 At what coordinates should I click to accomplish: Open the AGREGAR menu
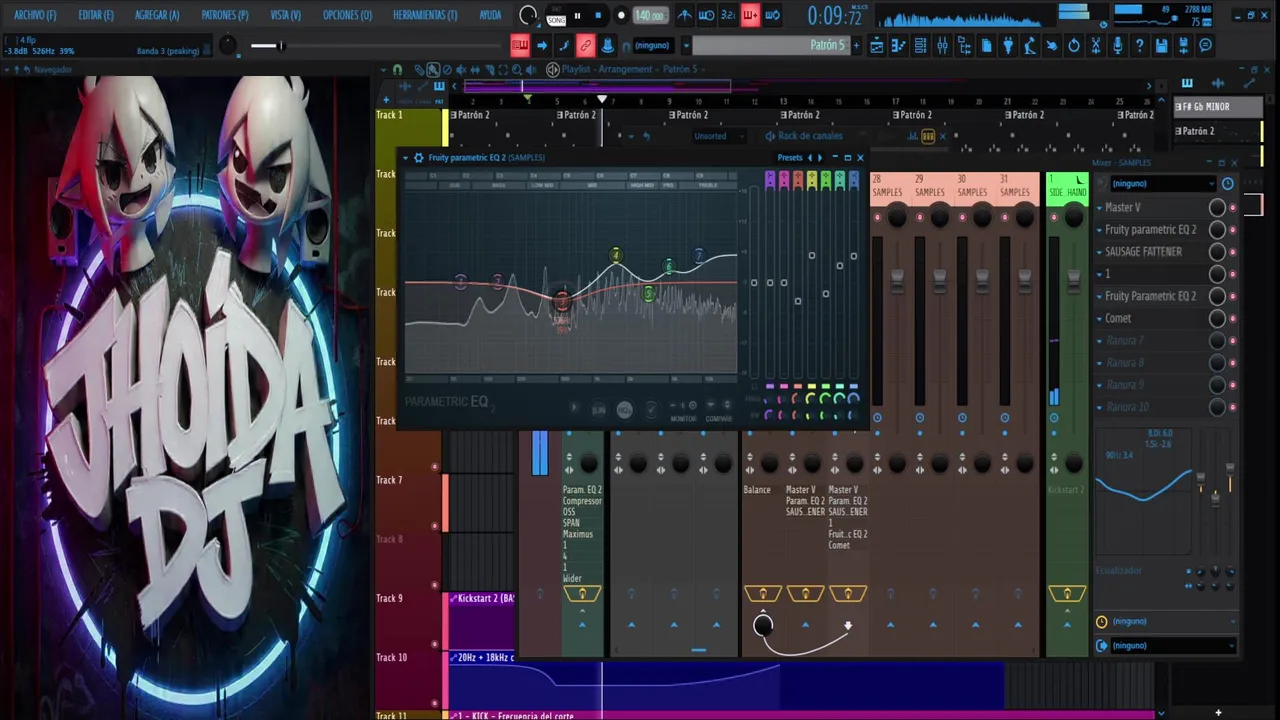pos(157,15)
